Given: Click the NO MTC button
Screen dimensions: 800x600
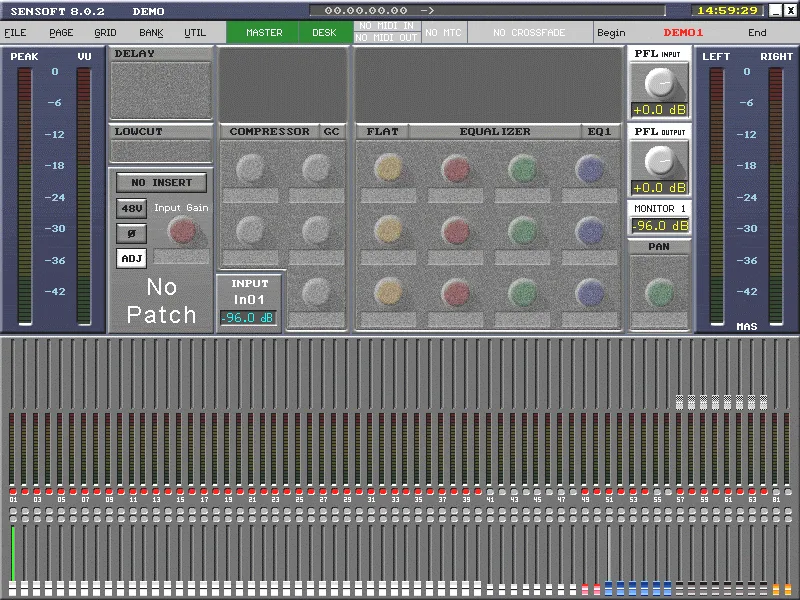Looking at the screenshot, I should pos(443,33).
